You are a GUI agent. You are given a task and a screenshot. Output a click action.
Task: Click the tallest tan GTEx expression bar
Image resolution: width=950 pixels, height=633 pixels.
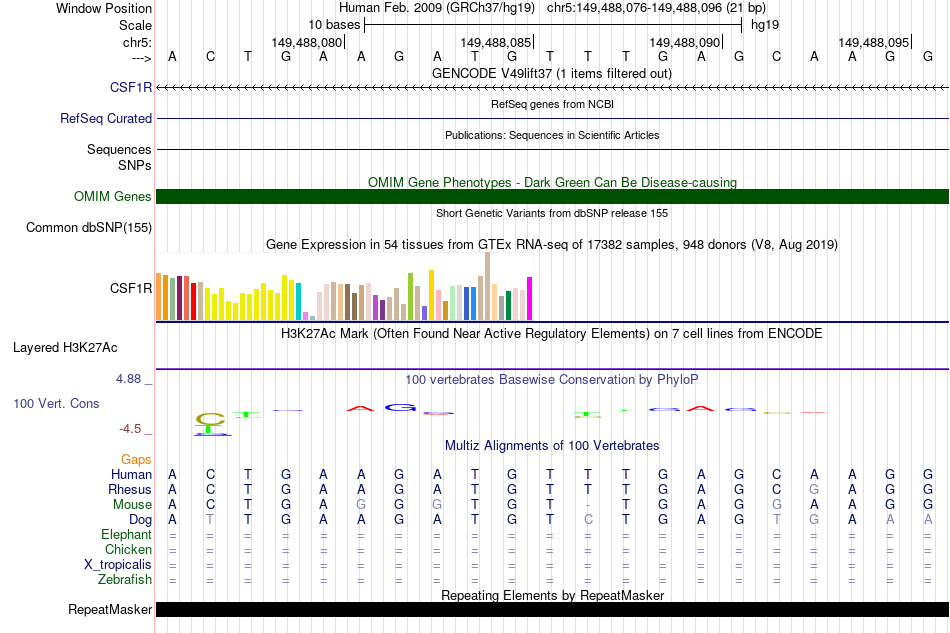(x=488, y=286)
